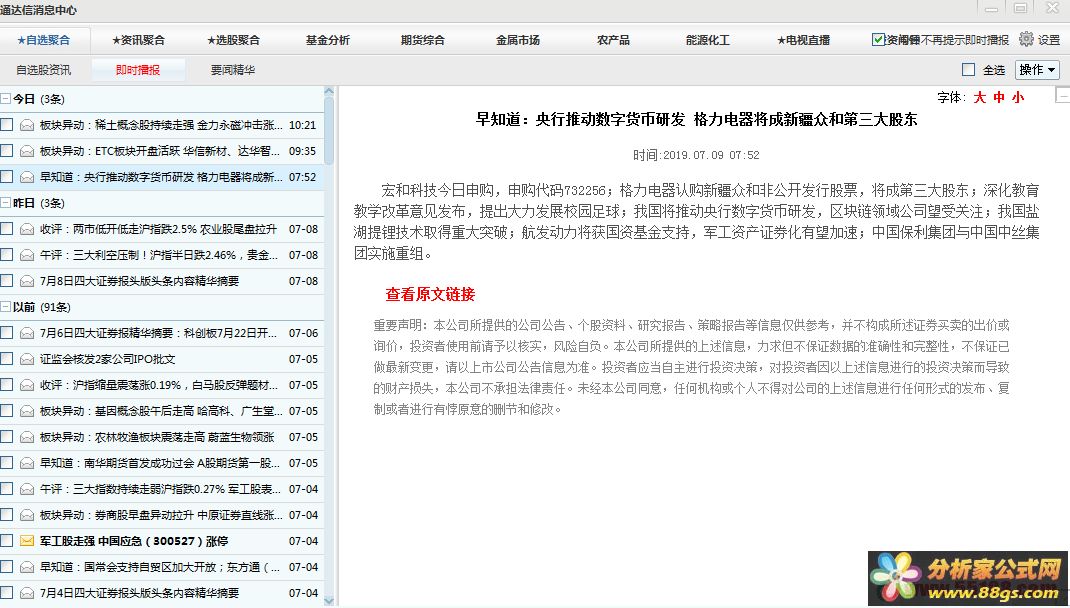This screenshot has height=608, width=1070.
Task: Click envelope icon for 证监会核发2家公司IPO批文 row
Action: [27, 359]
